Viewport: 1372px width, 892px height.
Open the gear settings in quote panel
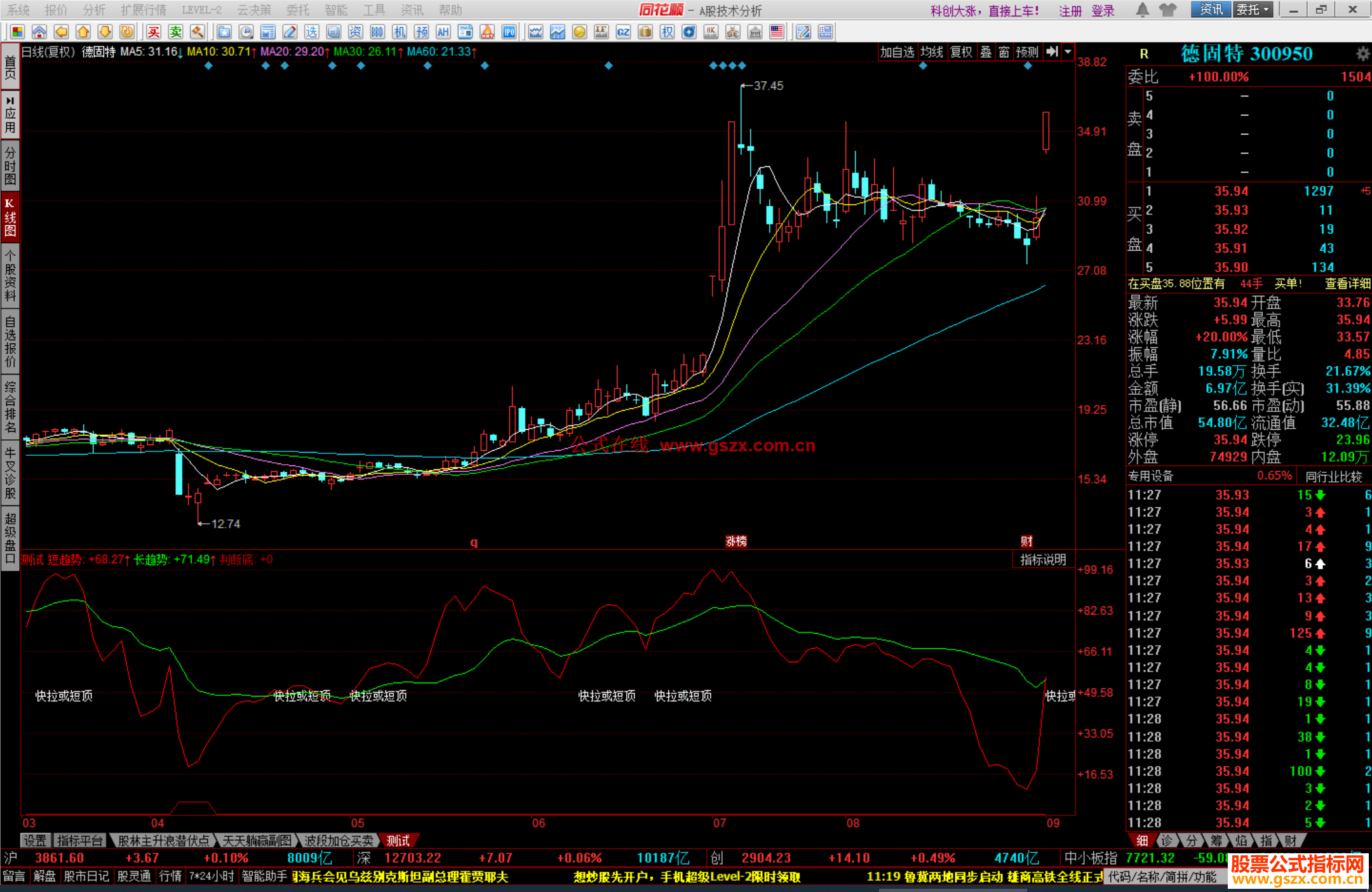pos(1362,54)
